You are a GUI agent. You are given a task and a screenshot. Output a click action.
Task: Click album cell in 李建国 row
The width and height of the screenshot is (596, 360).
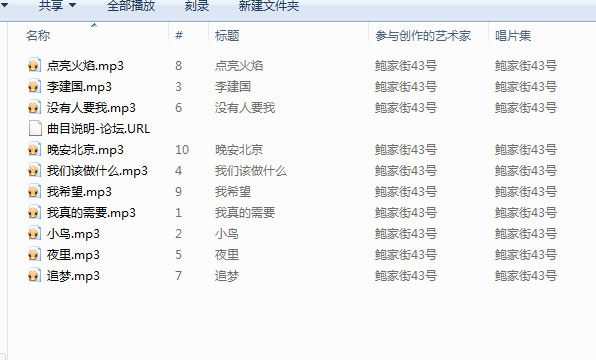(x=526, y=87)
